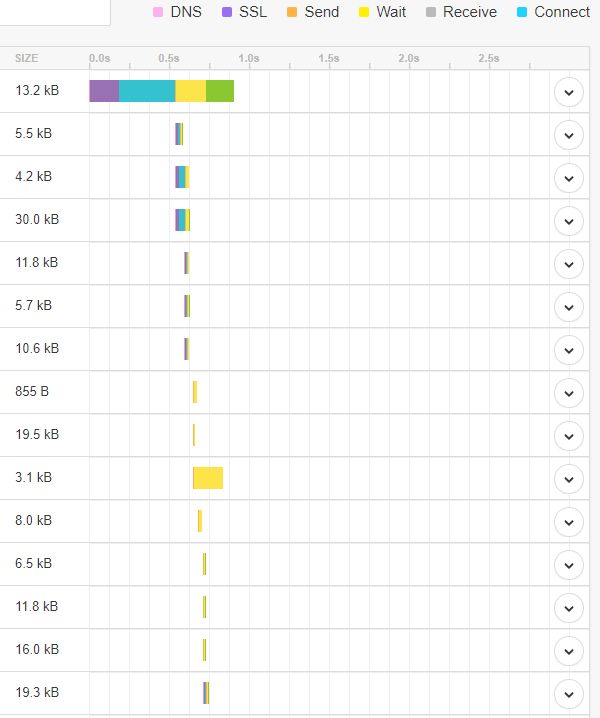Expand the 13.2 kB request row
600x718 pixels.
(x=568, y=92)
